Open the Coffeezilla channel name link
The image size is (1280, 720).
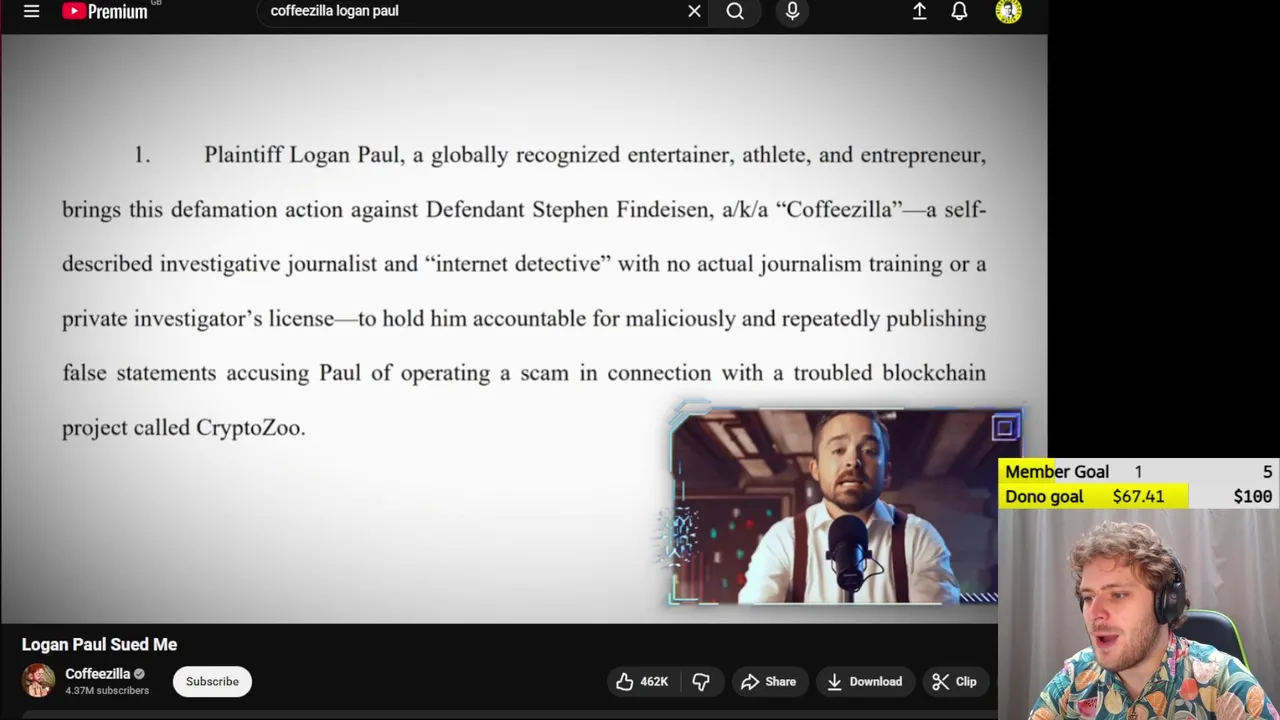(97, 674)
